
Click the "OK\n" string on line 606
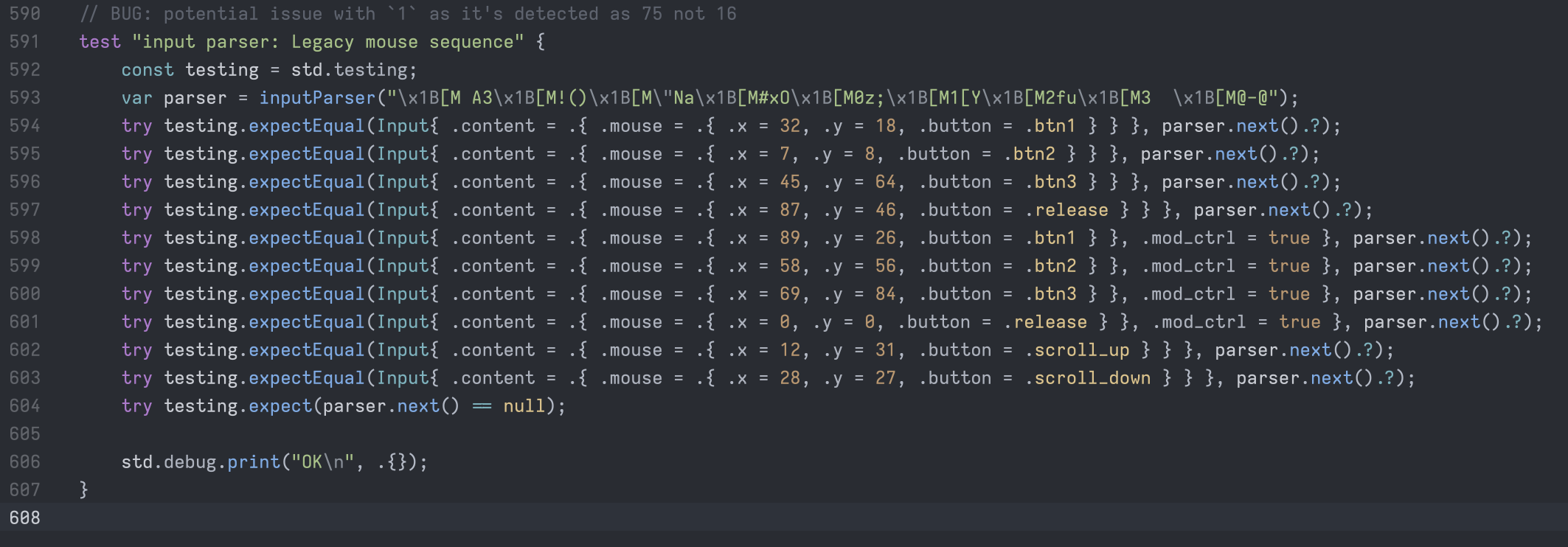[322, 462]
